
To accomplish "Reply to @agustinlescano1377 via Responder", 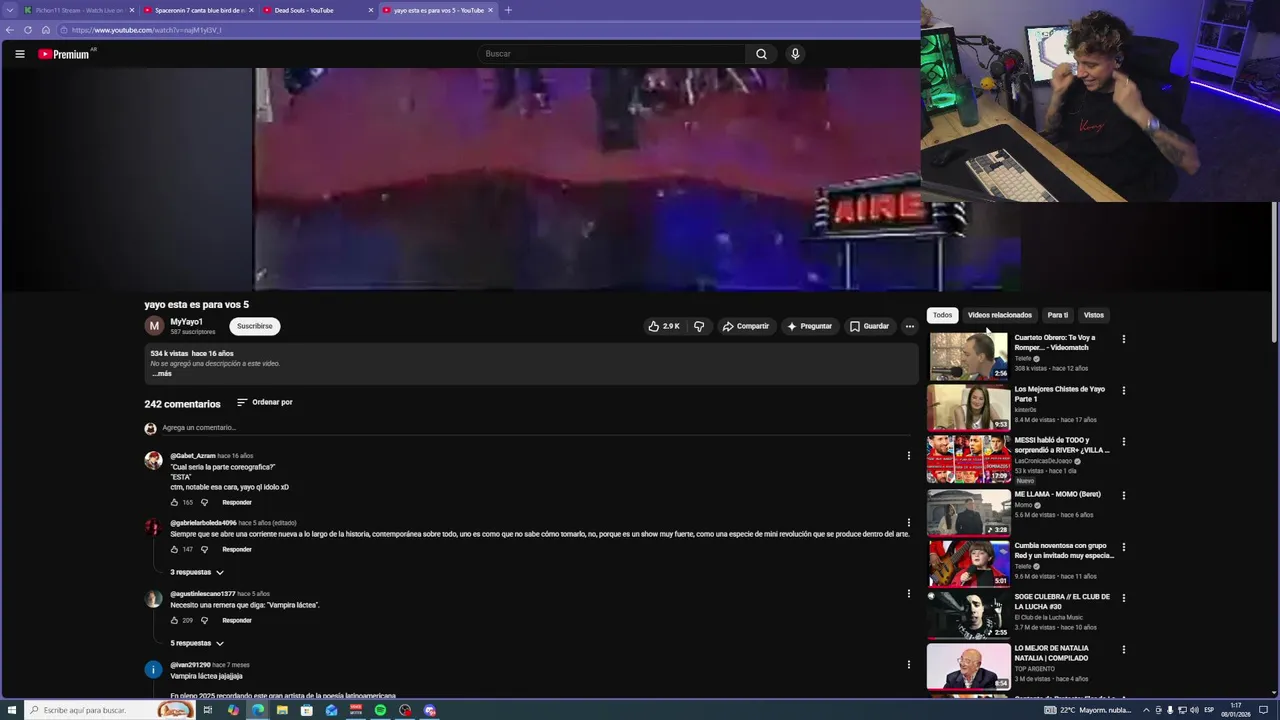I will (x=237, y=620).
